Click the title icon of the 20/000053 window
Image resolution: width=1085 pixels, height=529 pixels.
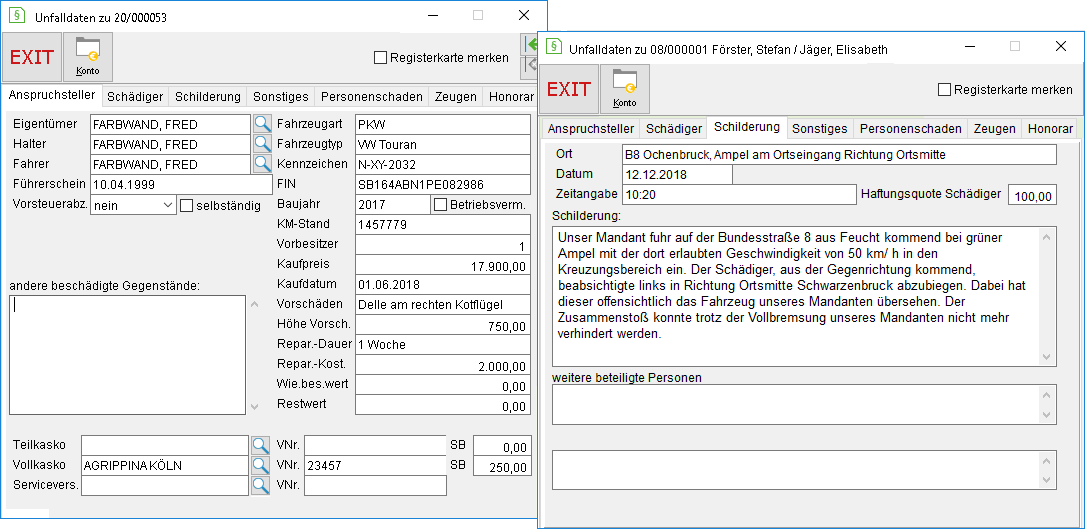pyautogui.click(x=16, y=17)
